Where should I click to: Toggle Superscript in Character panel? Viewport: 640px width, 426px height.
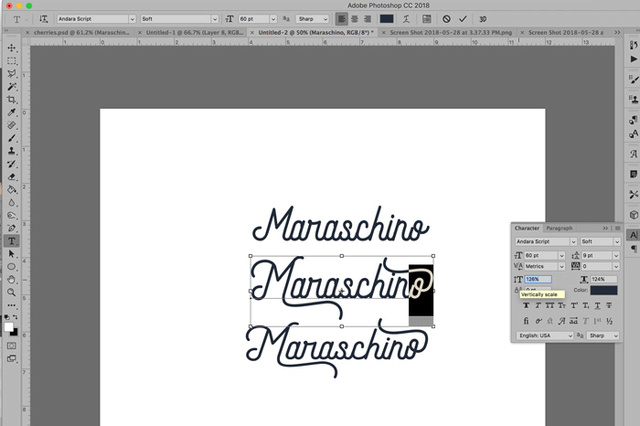[x=574, y=305]
